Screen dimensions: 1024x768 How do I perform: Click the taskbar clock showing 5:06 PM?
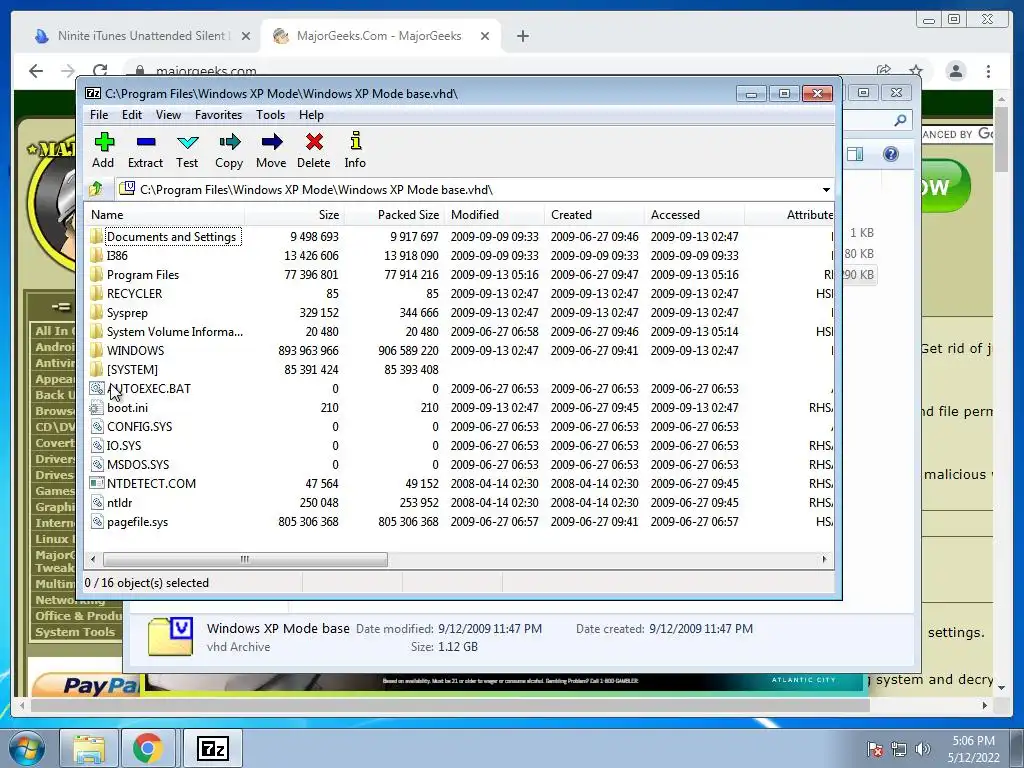(973, 749)
